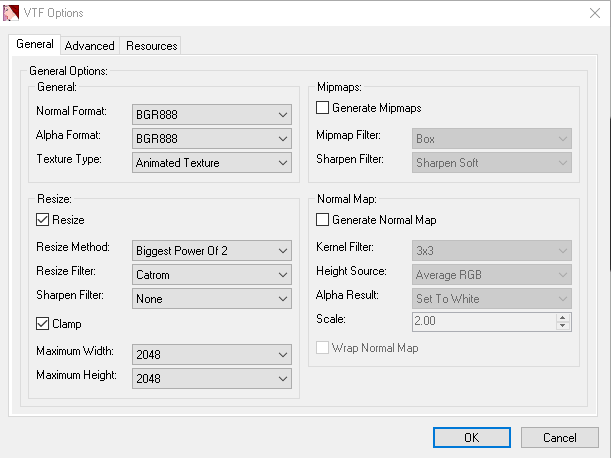This screenshot has height=458, width=611.
Task: Expand the Resize Filter dropdown
Action: pyautogui.click(x=211, y=274)
